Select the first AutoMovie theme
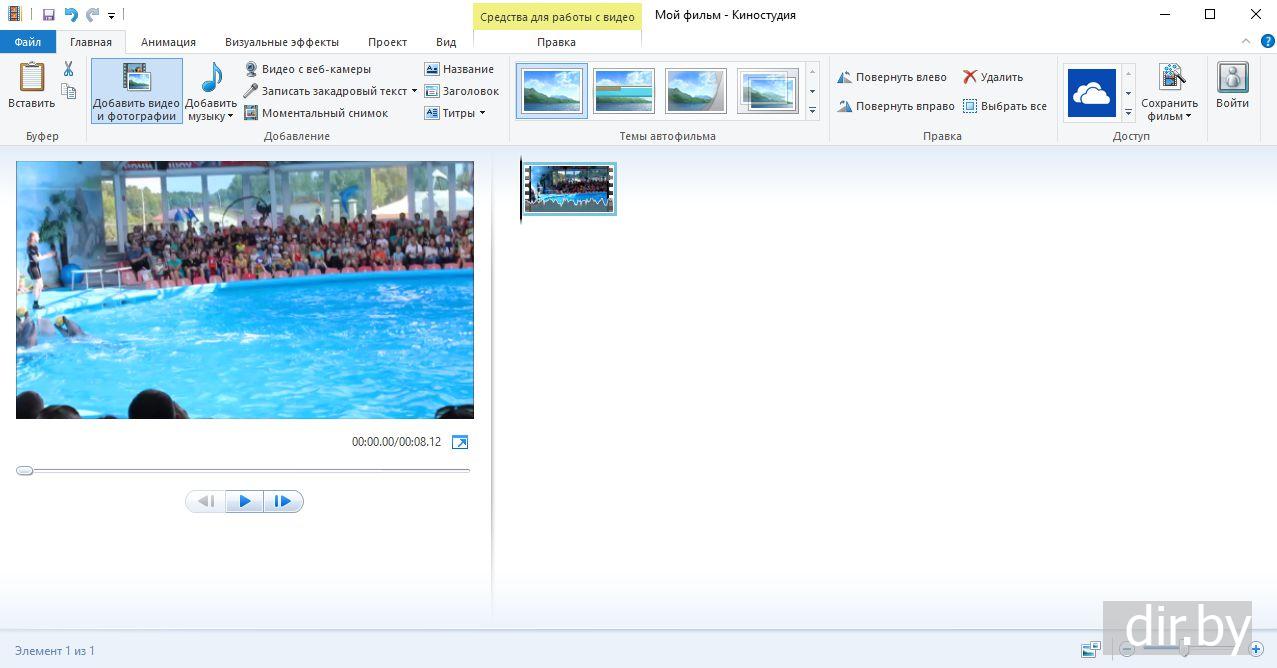Screen dimensions: 1277x668 click(x=552, y=91)
